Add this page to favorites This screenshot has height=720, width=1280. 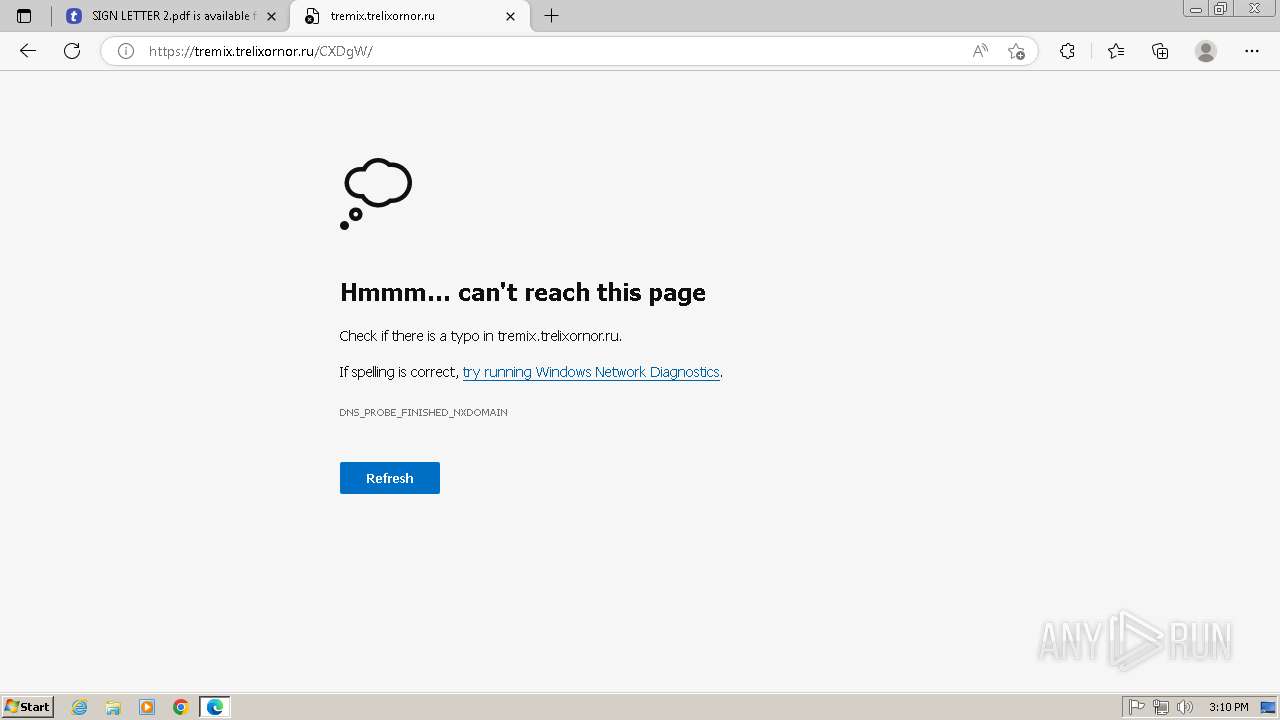click(1016, 51)
